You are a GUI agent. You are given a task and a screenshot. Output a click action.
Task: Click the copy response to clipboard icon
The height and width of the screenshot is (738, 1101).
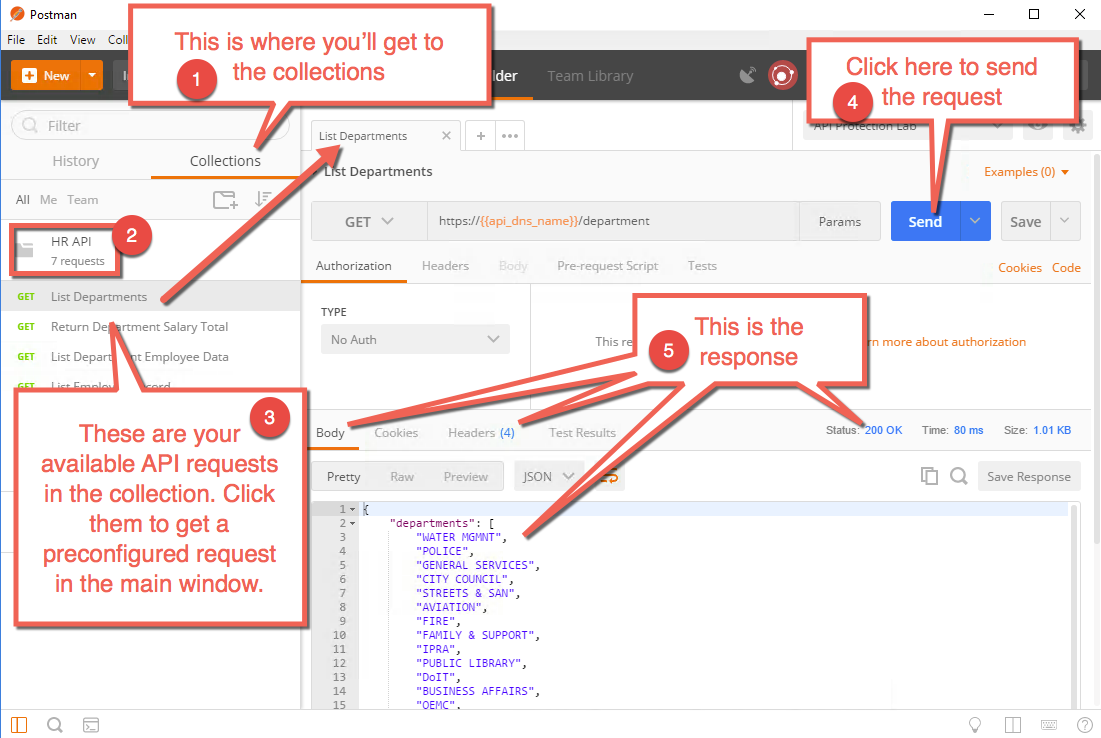click(x=929, y=476)
